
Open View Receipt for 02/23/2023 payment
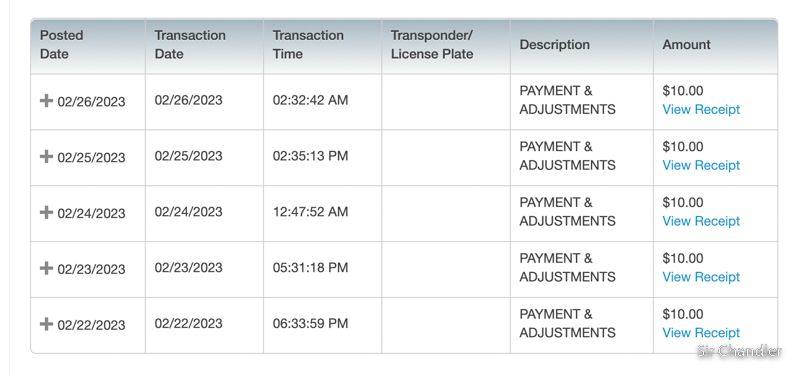(701, 277)
